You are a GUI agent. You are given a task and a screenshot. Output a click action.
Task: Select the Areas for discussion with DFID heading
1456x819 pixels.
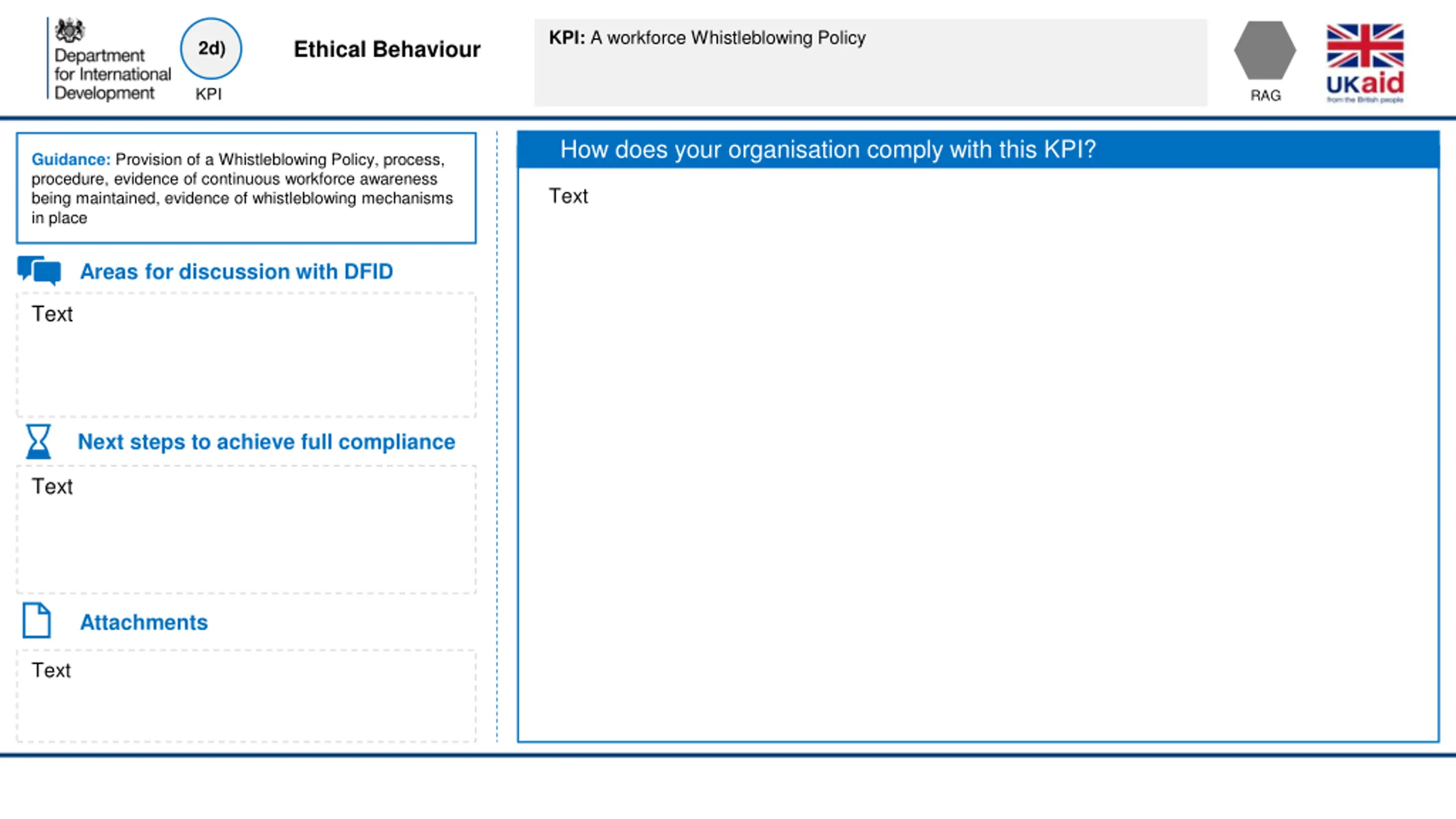pyautogui.click(x=237, y=271)
